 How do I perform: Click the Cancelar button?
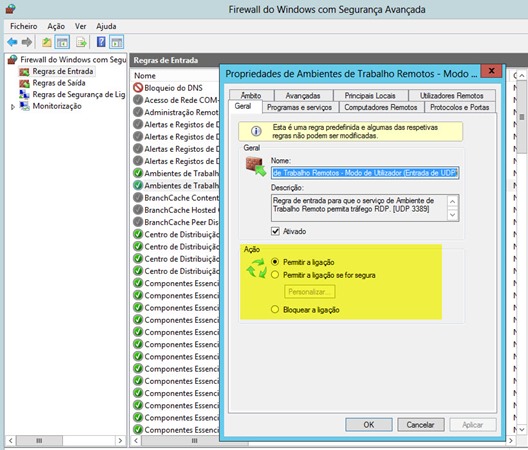click(x=421, y=425)
